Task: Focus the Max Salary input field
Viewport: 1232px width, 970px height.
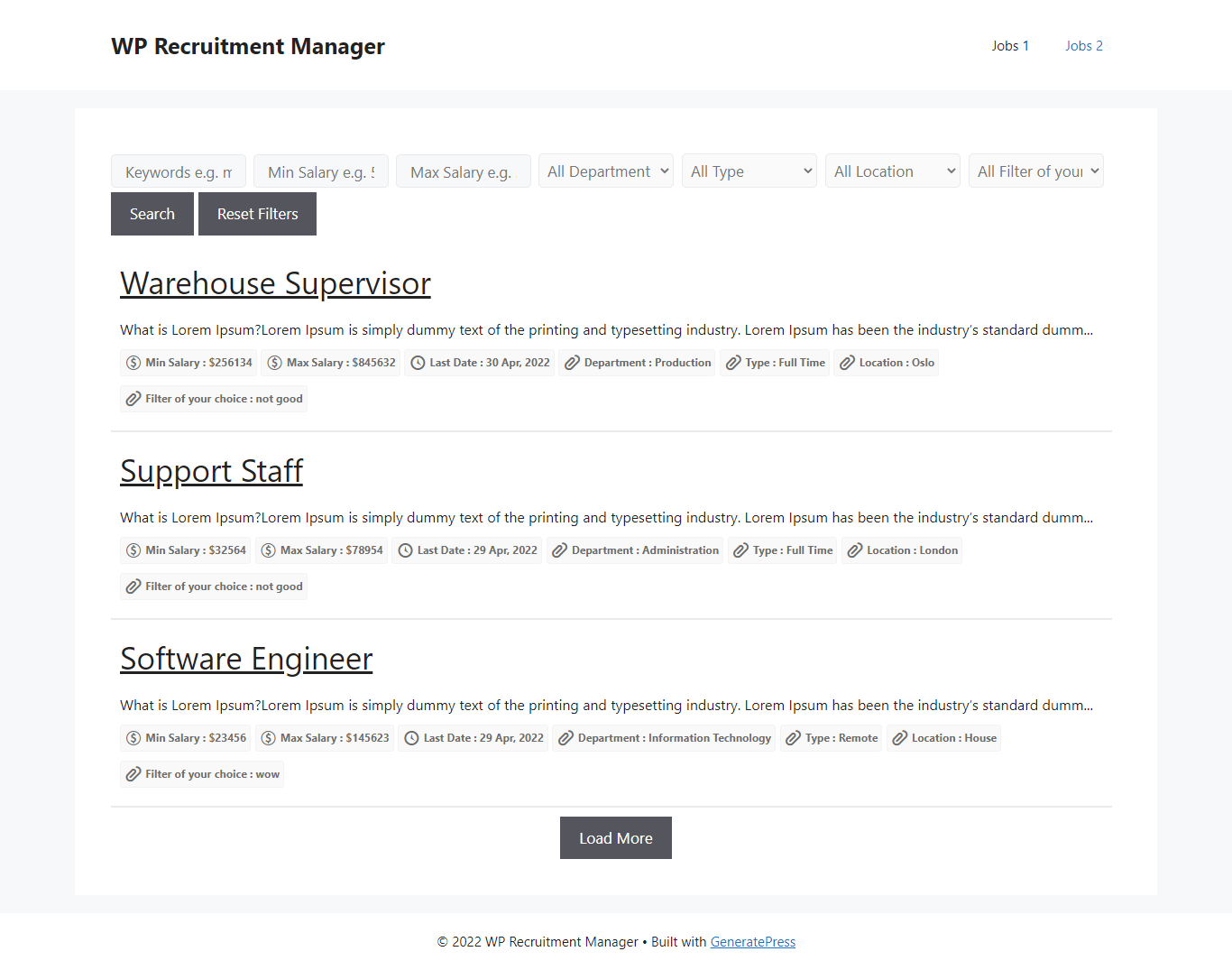Action: (x=464, y=171)
